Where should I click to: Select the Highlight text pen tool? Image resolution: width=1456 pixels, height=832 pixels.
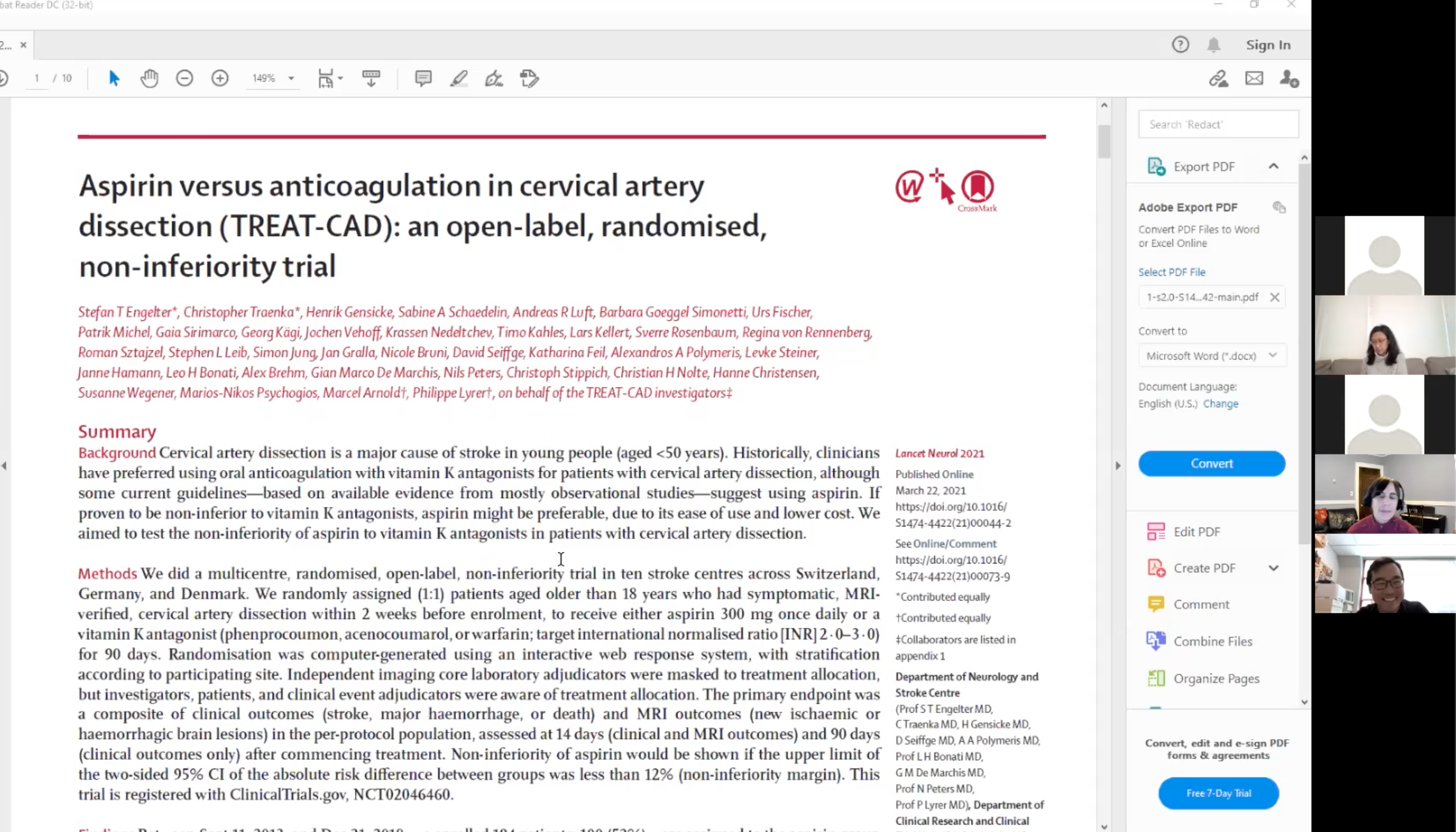tap(458, 78)
